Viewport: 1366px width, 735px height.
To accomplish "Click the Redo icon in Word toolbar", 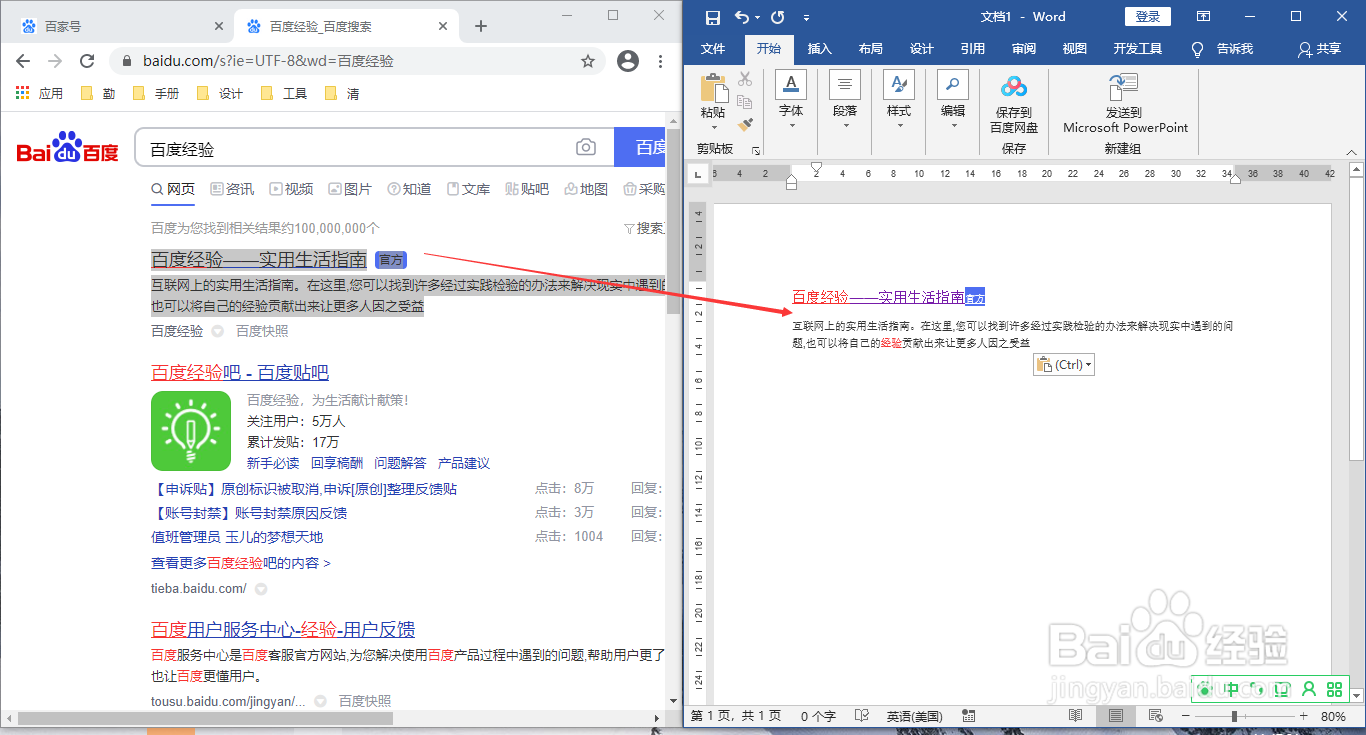I will coord(778,17).
